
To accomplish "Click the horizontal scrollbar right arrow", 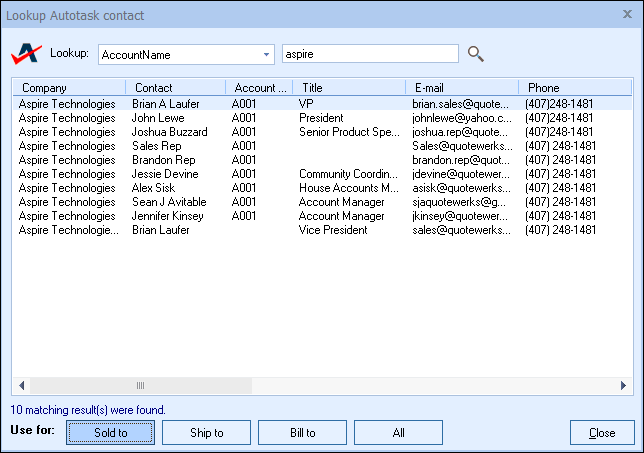I will (x=623, y=385).
